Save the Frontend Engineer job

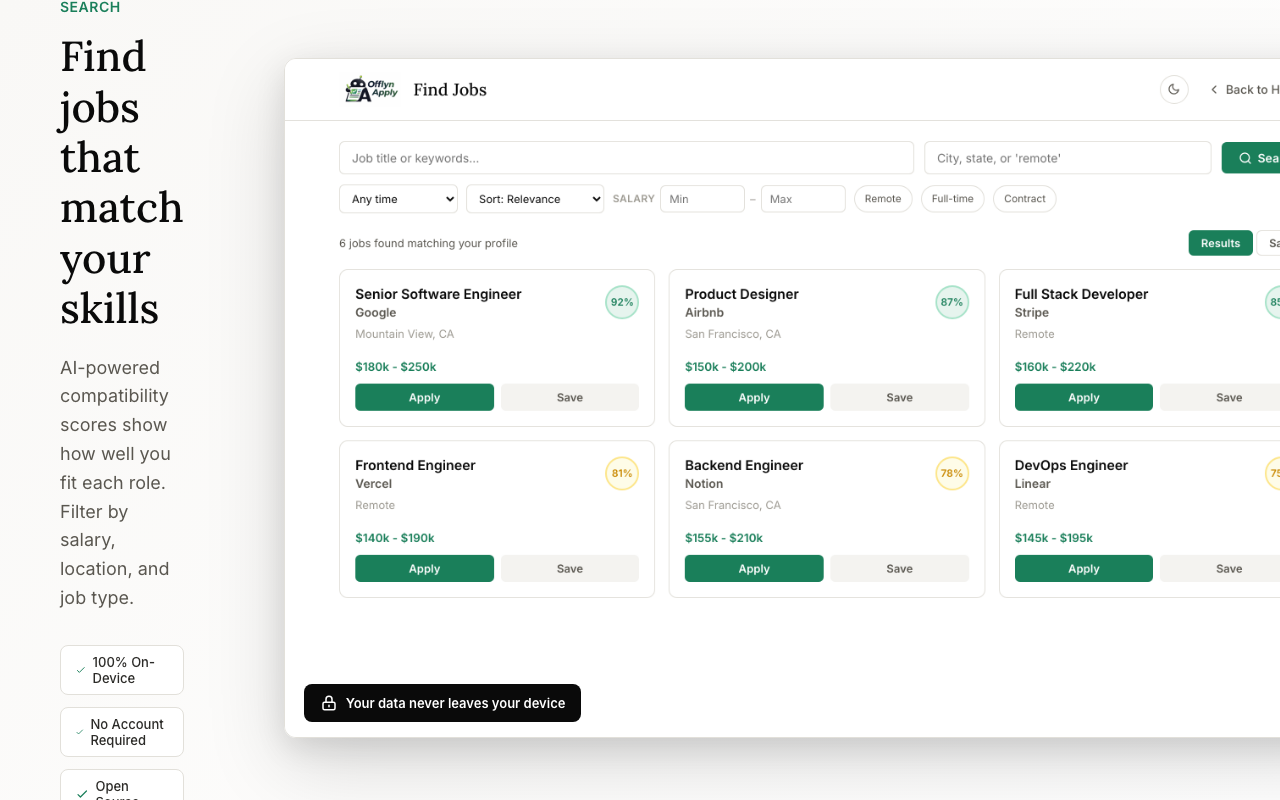[570, 568]
